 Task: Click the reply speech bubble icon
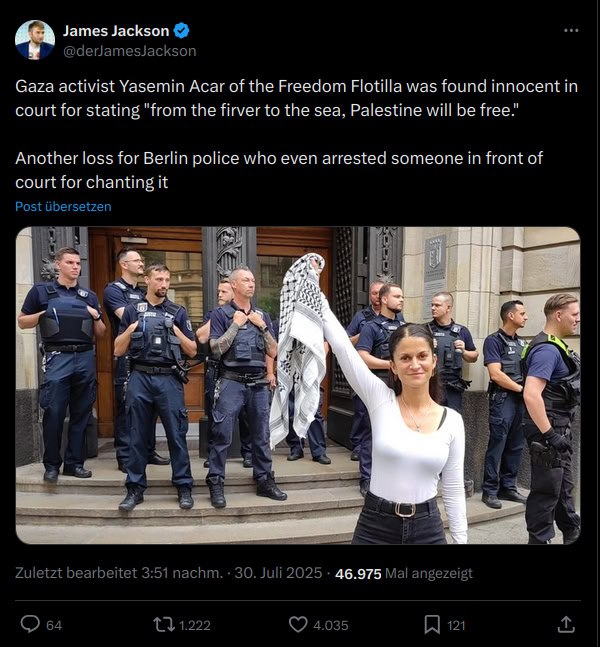[x=30, y=624]
